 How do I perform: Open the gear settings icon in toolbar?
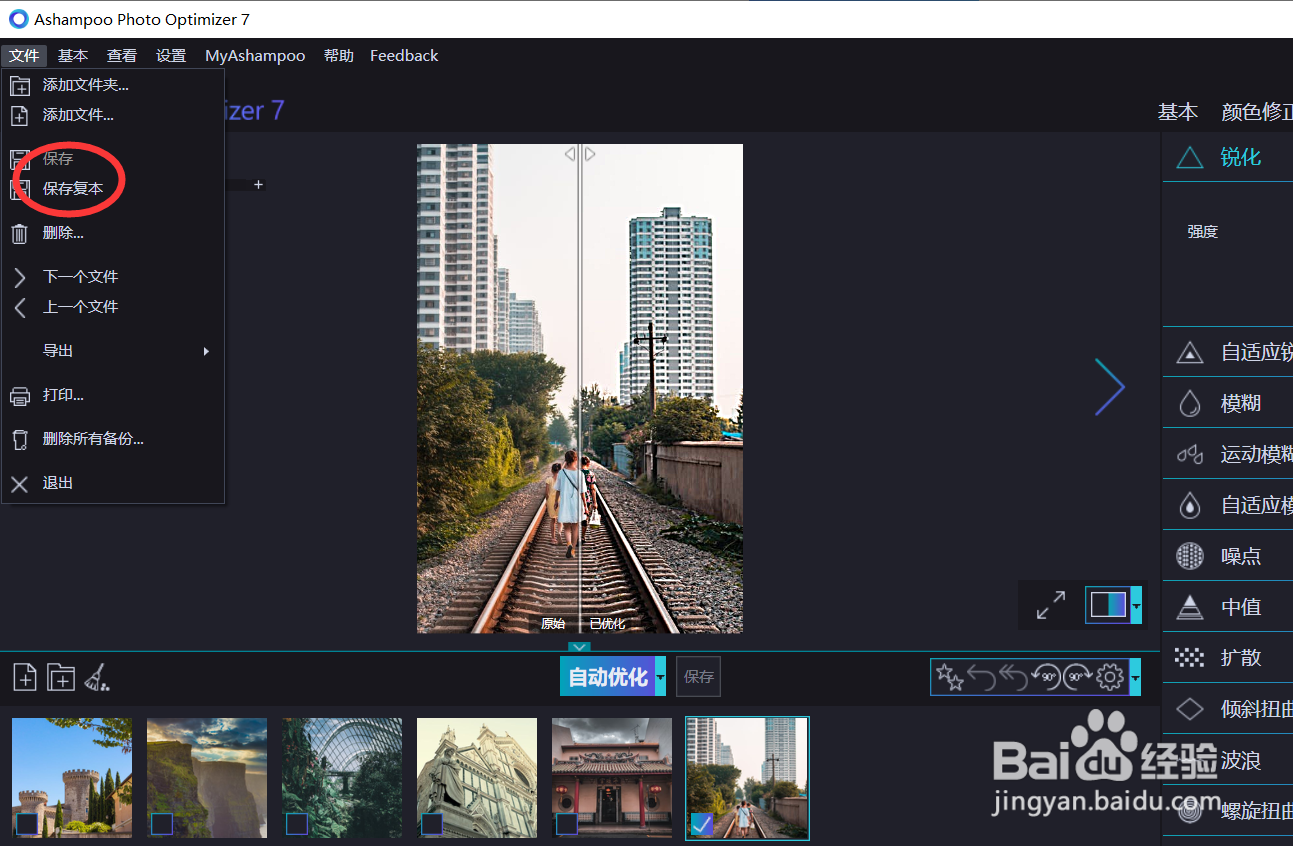pos(1111,678)
